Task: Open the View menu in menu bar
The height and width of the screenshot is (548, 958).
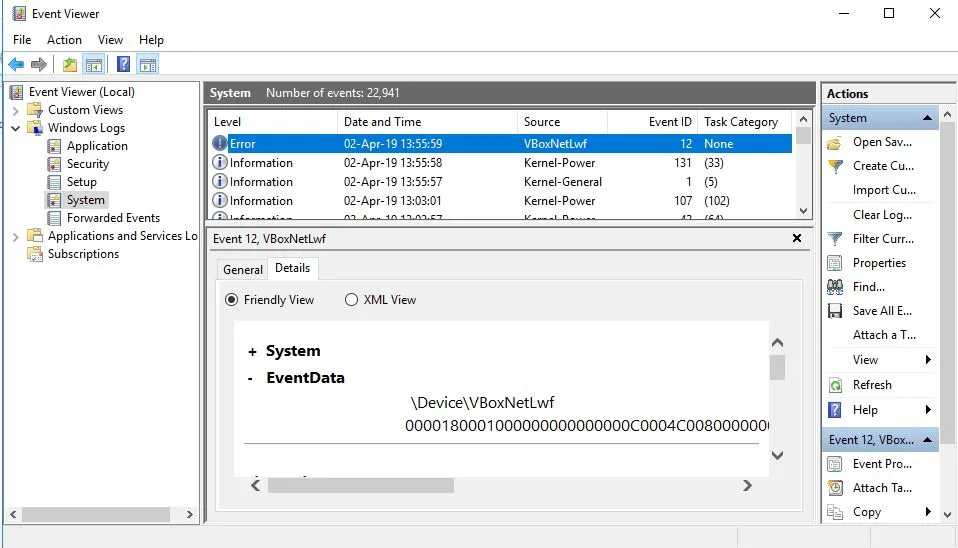Action: pos(110,40)
